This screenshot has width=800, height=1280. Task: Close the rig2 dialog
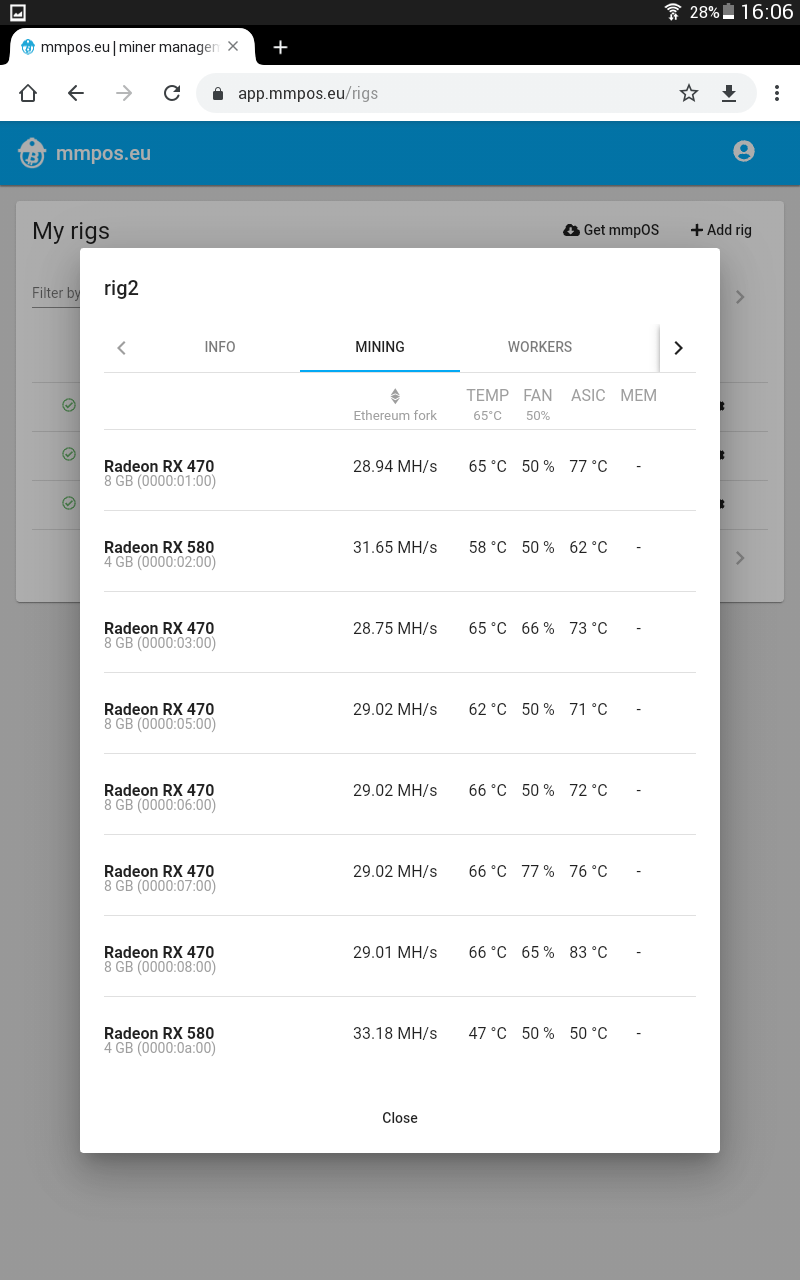400,1118
